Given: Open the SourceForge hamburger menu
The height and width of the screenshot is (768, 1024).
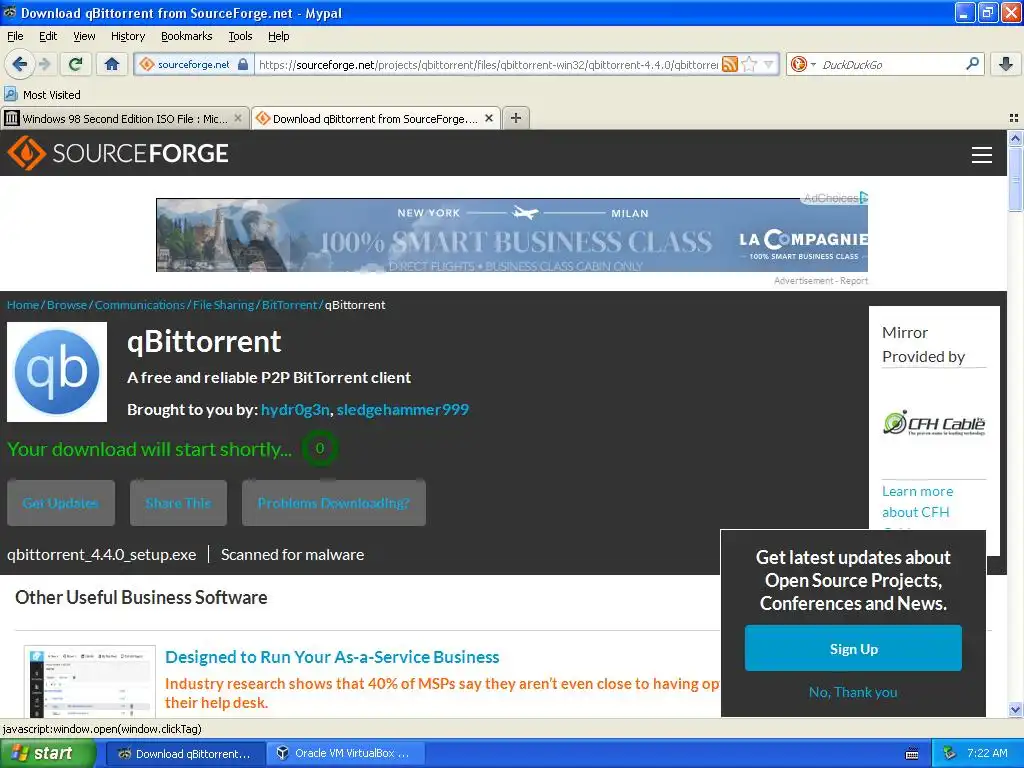Looking at the screenshot, I should (x=982, y=154).
